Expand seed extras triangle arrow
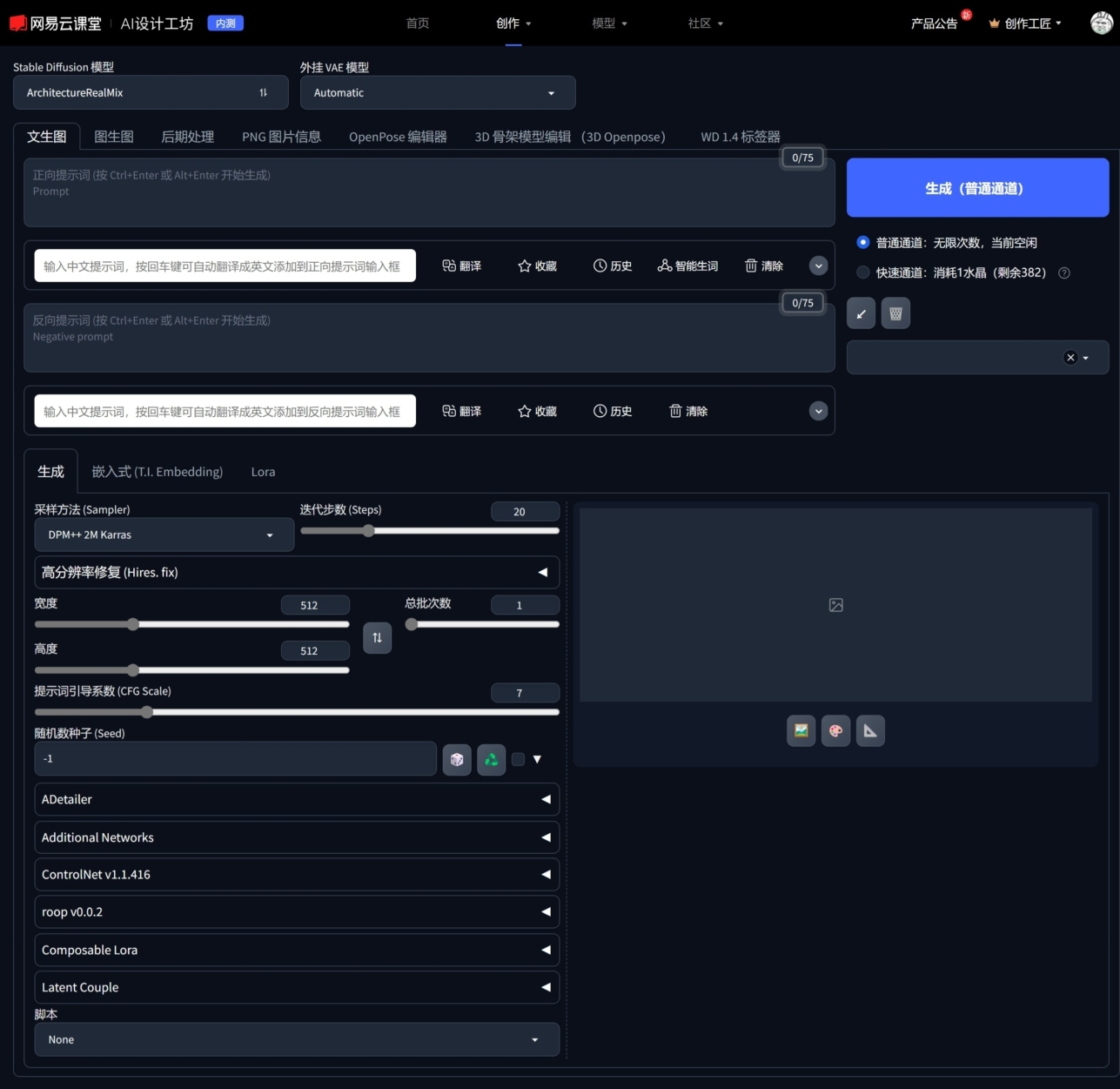Viewport: 1120px width, 1089px height. tap(537, 759)
